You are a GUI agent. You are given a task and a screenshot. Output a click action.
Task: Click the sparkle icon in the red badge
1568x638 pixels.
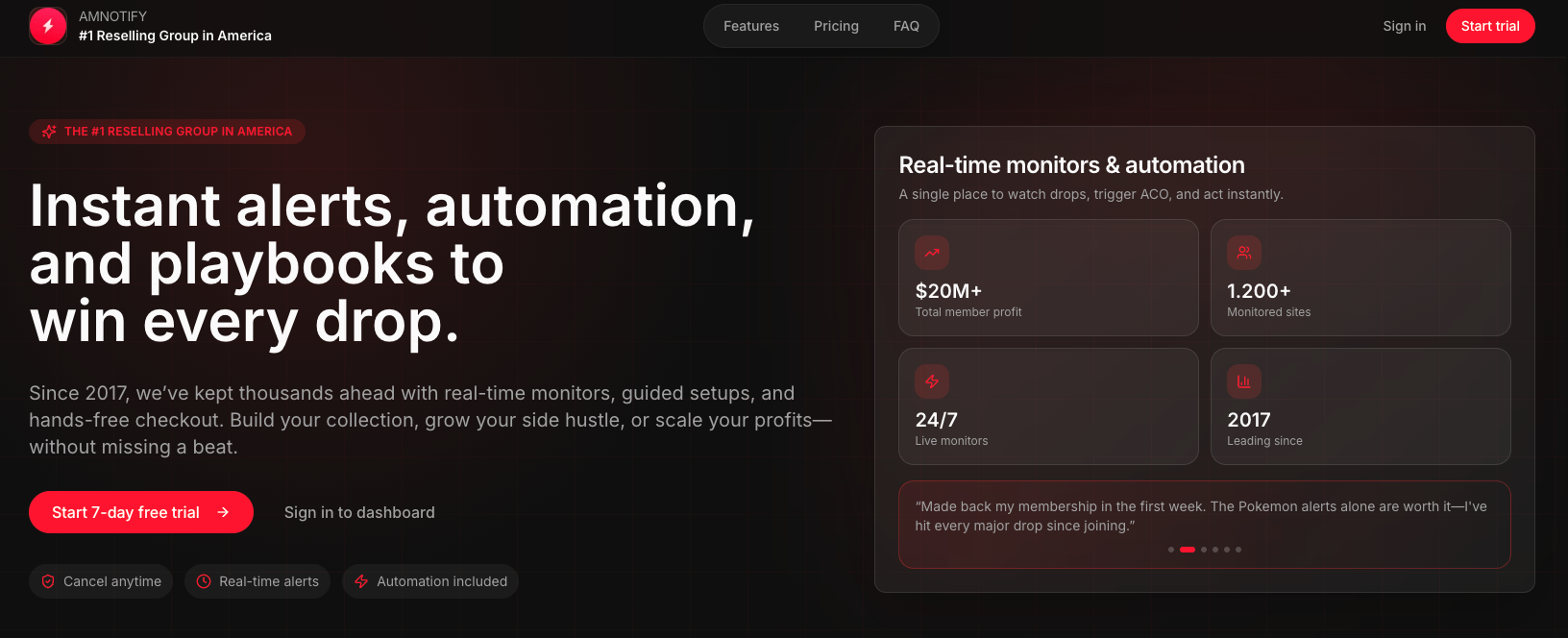[49, 132]
